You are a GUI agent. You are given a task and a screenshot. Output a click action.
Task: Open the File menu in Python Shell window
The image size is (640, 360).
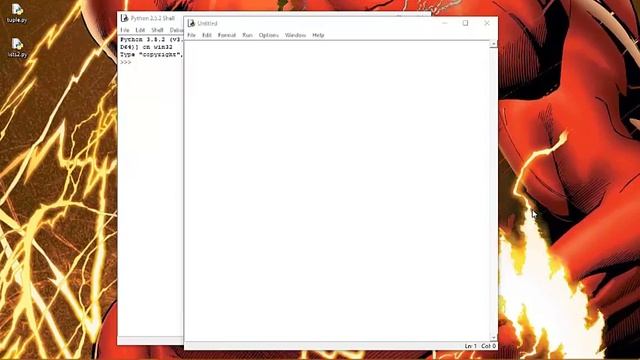(125, 30)
